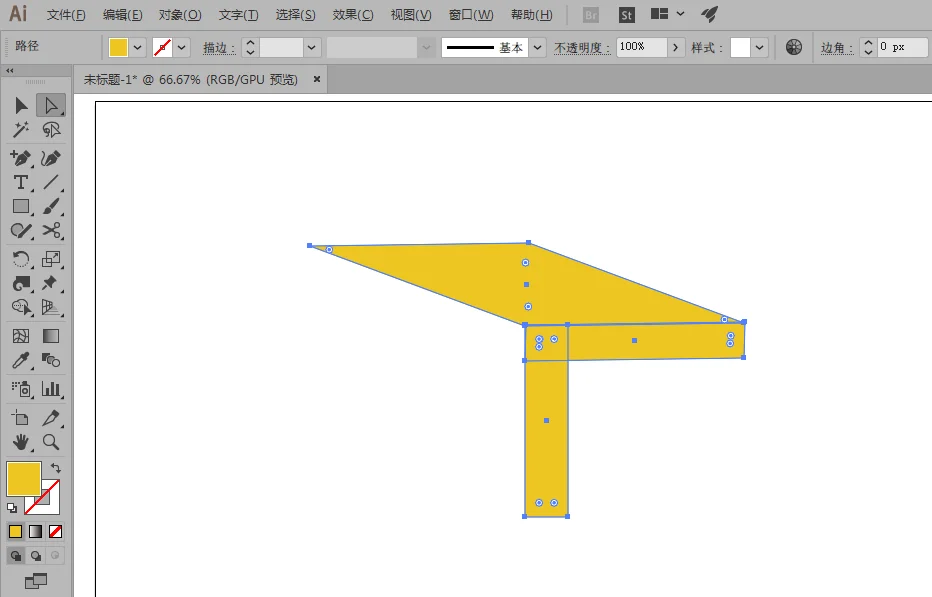932x597 pixels.
Task: Select the Pen tool
Action: (21, 158)
